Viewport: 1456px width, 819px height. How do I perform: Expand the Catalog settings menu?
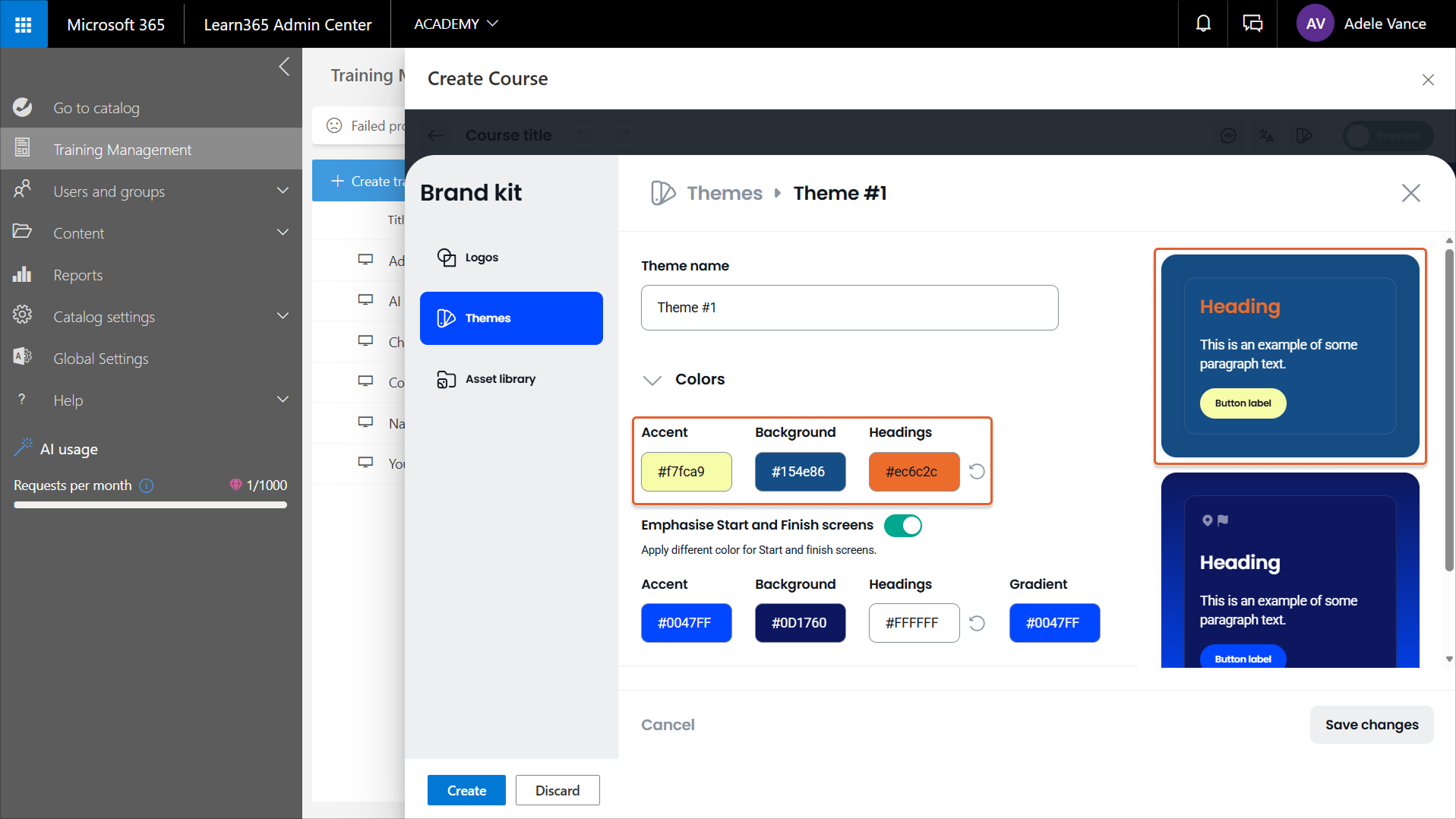pos(283,317)
